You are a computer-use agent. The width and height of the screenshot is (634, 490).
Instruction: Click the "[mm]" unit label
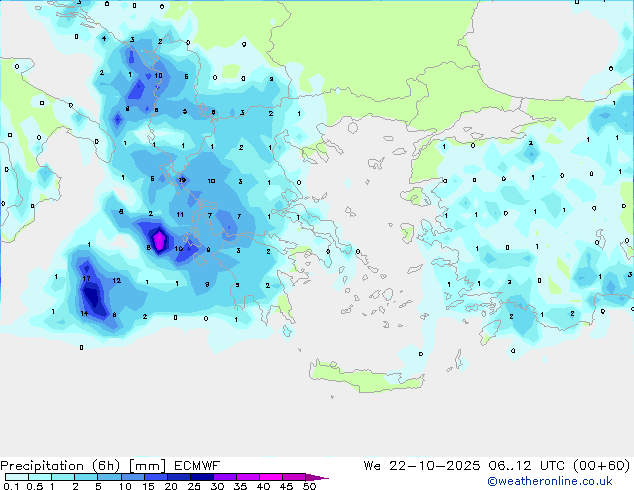(x=147, y=466)
